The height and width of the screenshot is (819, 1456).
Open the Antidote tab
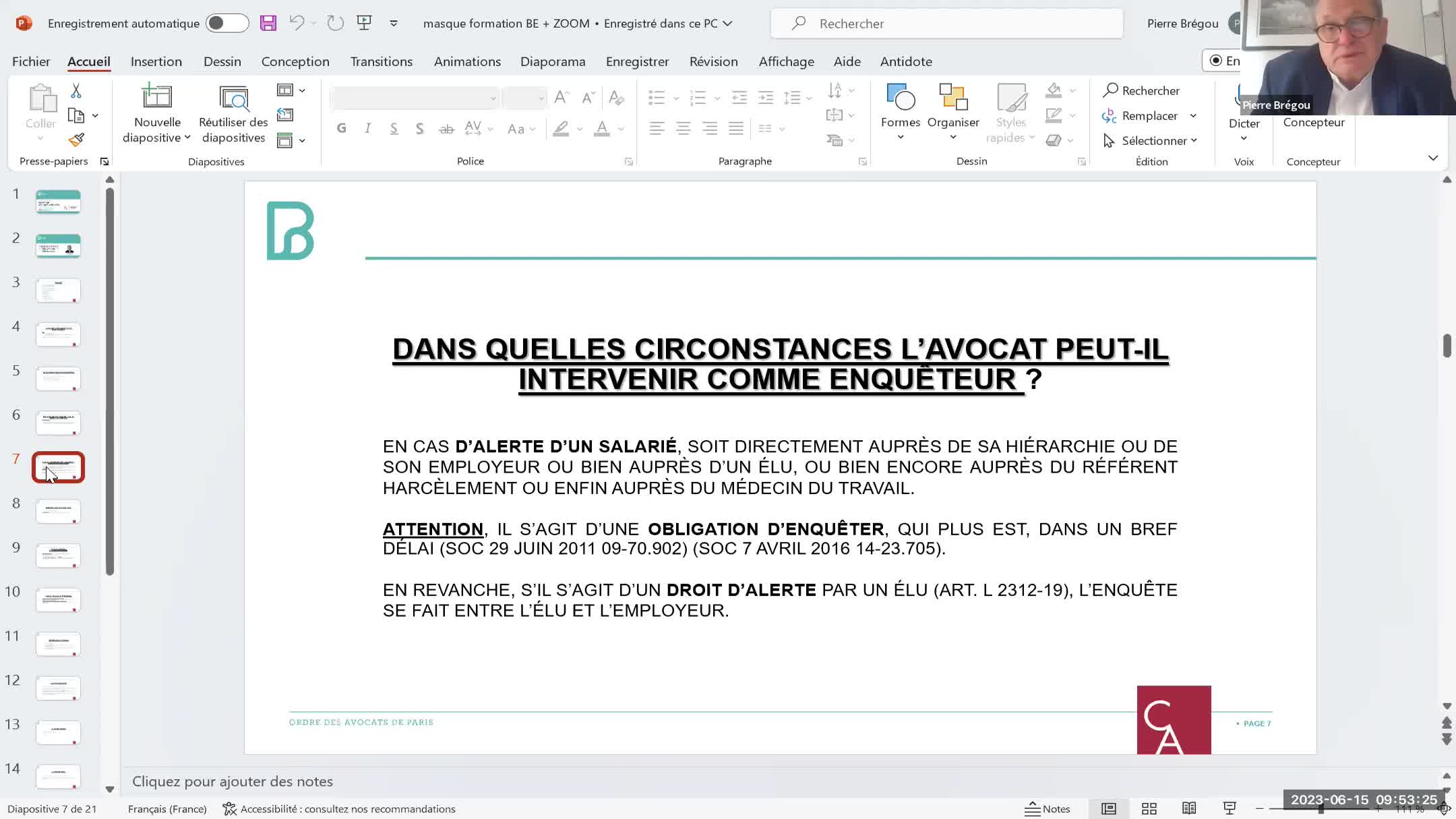pyautogui.click(x=906, y=61)
